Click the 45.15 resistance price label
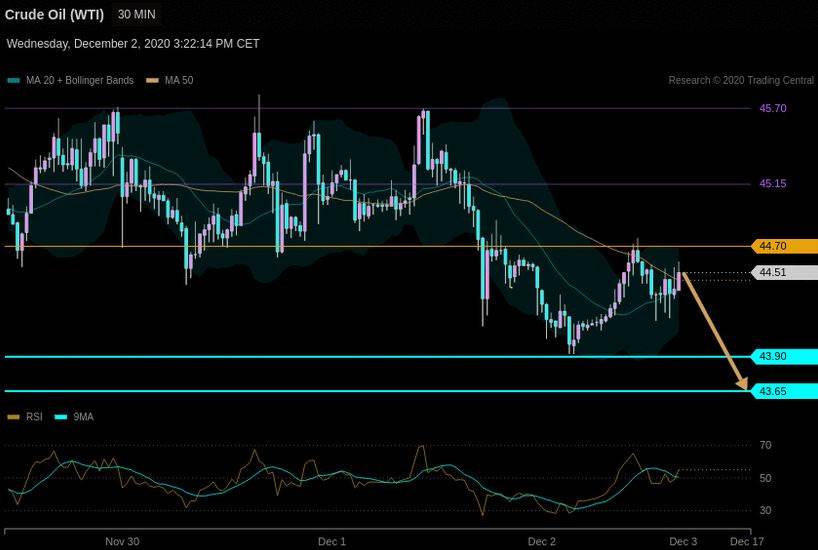 (773, 184)
